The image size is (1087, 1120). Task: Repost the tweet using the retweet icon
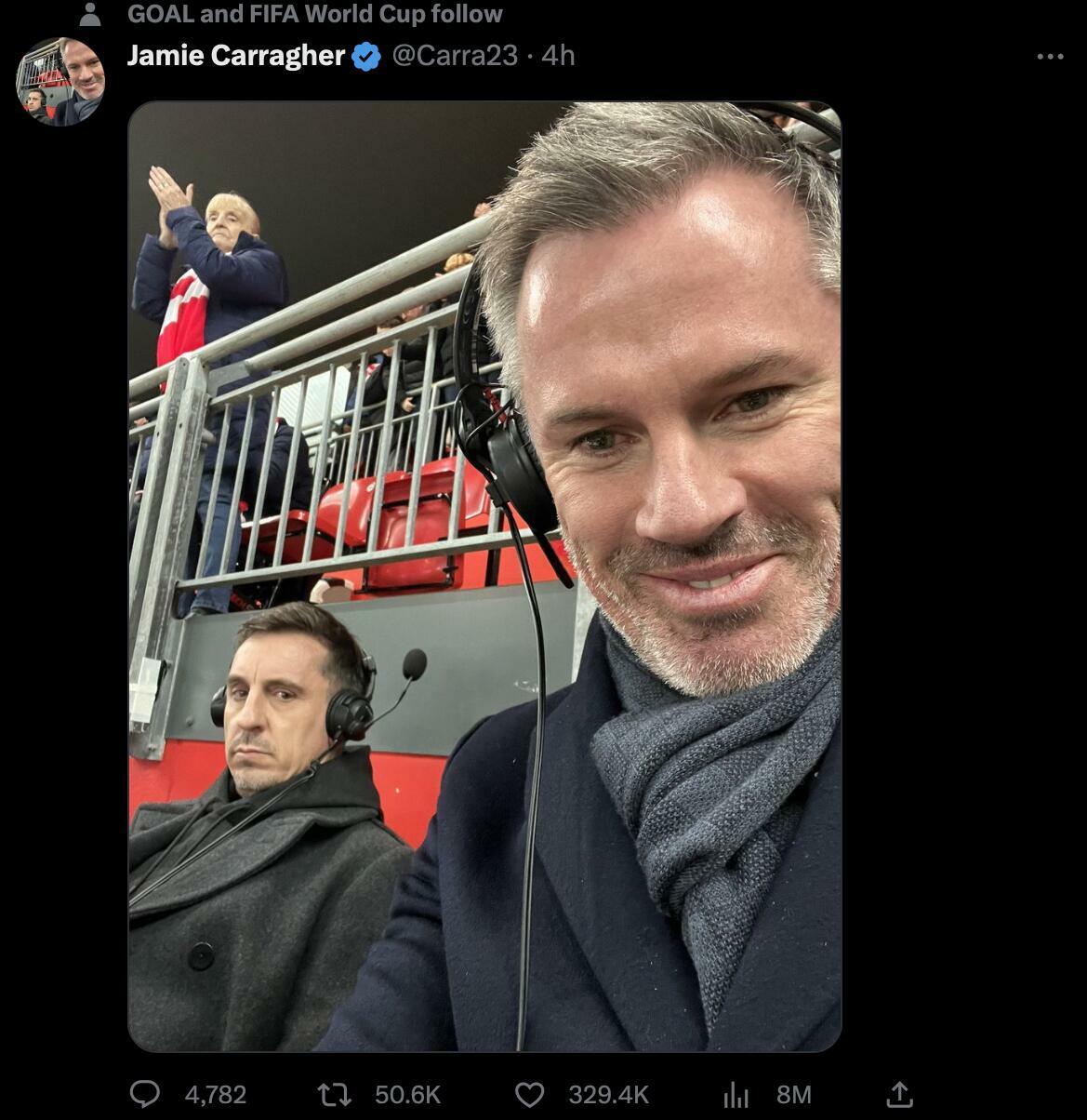tap(334, 1094)
